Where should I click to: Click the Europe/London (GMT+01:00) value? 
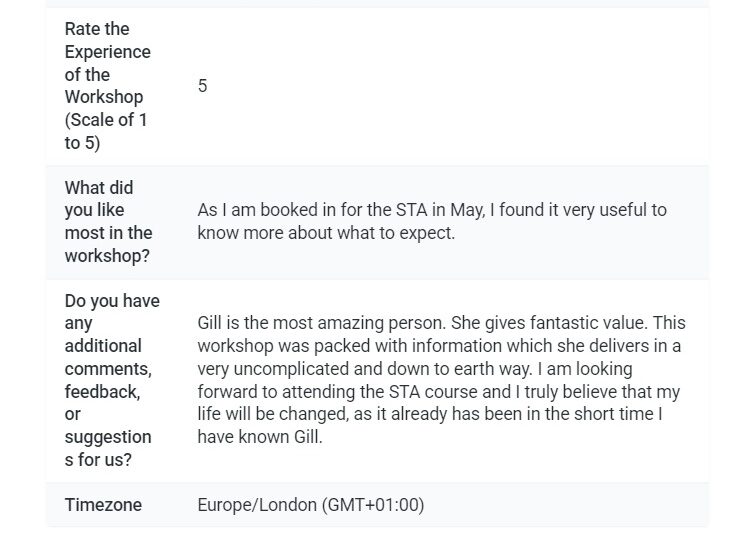click(311, 505)
